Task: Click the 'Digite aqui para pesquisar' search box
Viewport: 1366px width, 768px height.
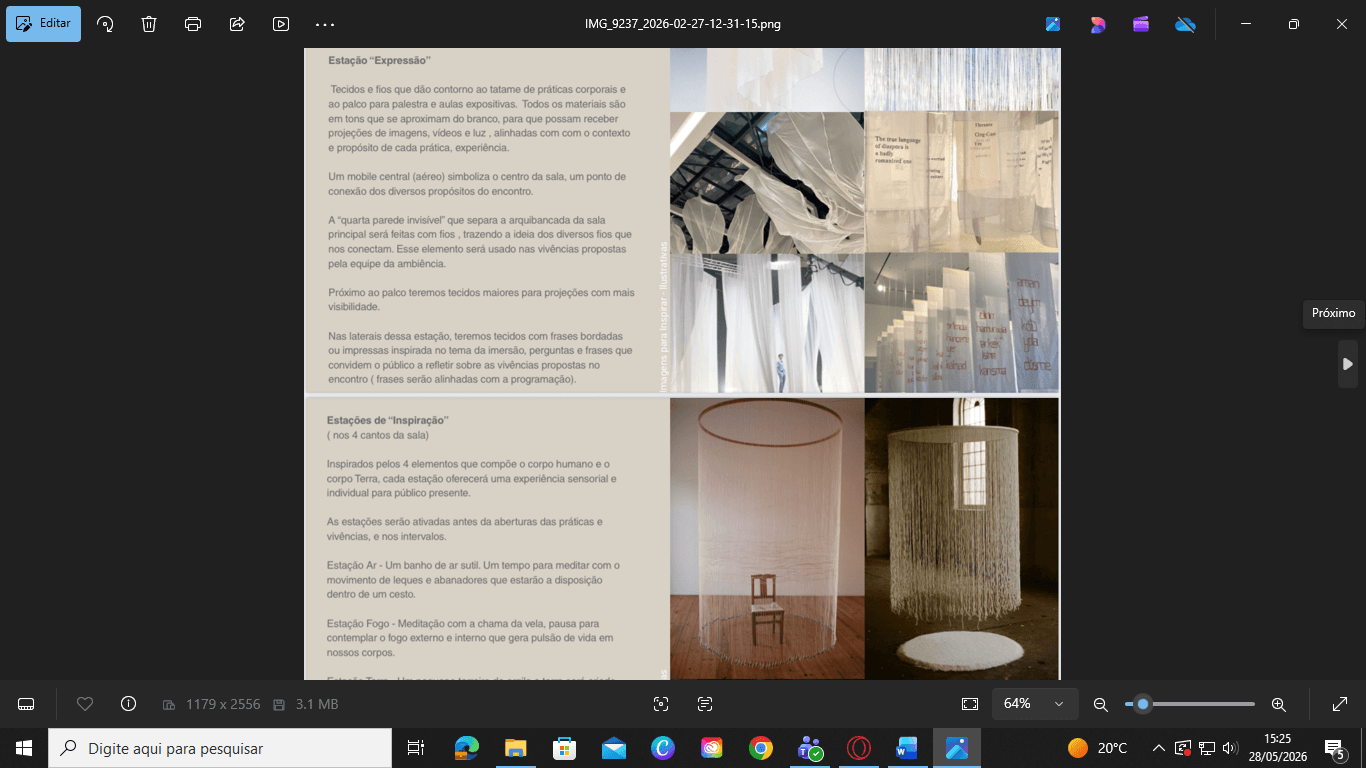Action: (220, 748)
